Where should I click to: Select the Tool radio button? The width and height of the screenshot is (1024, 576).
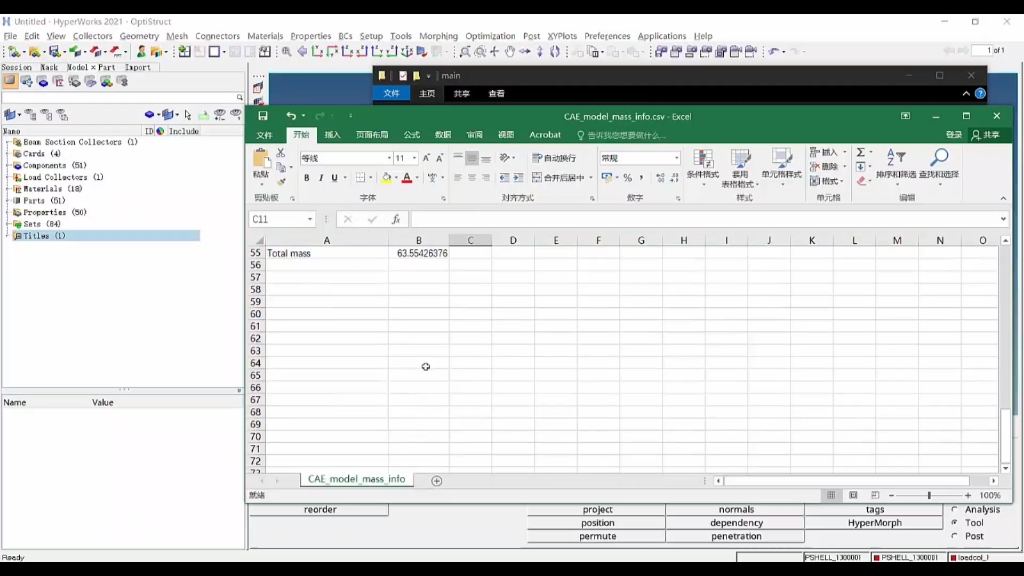tap(954, 523)
